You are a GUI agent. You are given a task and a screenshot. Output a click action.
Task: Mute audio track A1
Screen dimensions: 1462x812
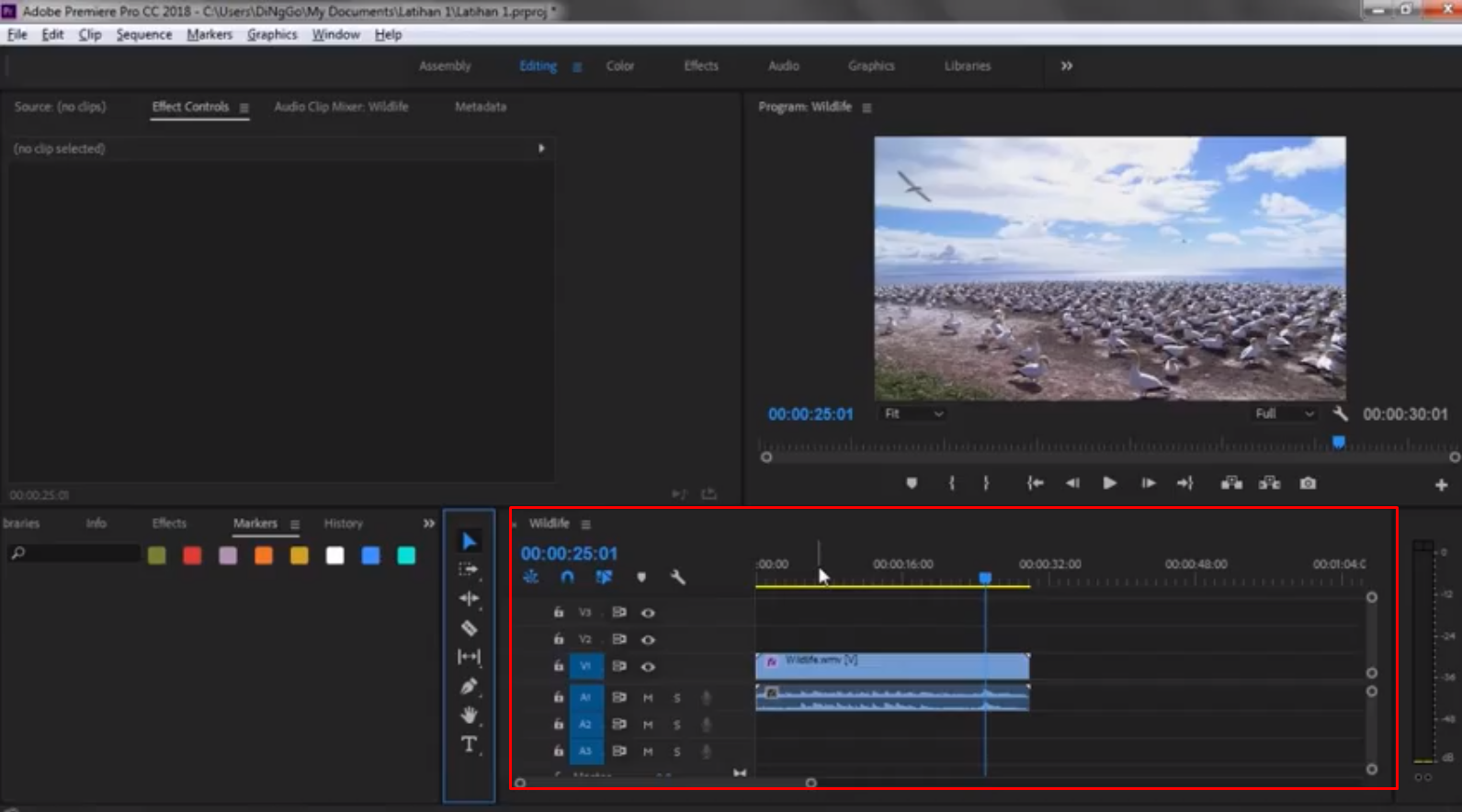coord(648,698)
